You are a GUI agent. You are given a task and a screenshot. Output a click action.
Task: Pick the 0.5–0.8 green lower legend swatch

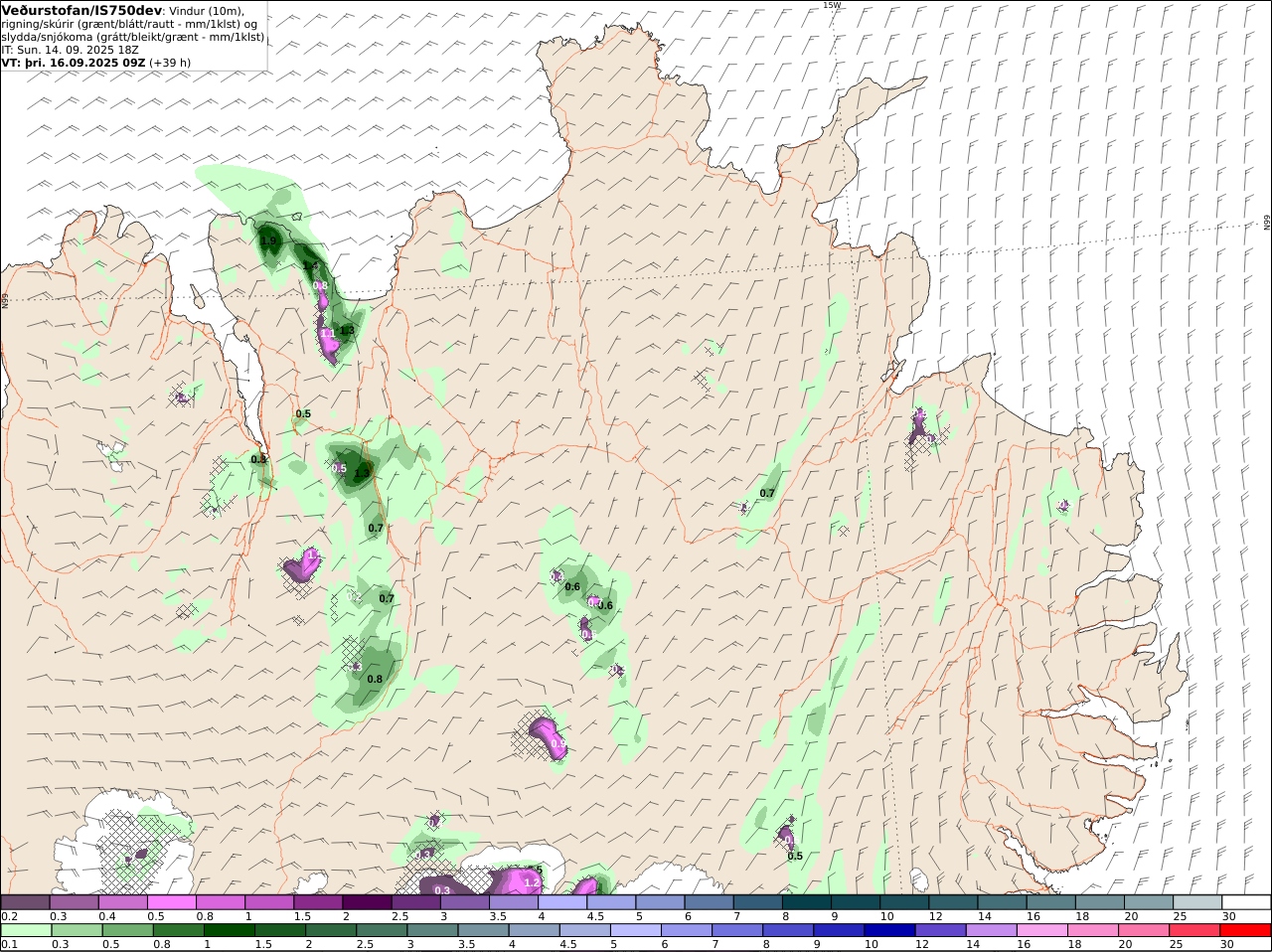(x=127, y=931)
